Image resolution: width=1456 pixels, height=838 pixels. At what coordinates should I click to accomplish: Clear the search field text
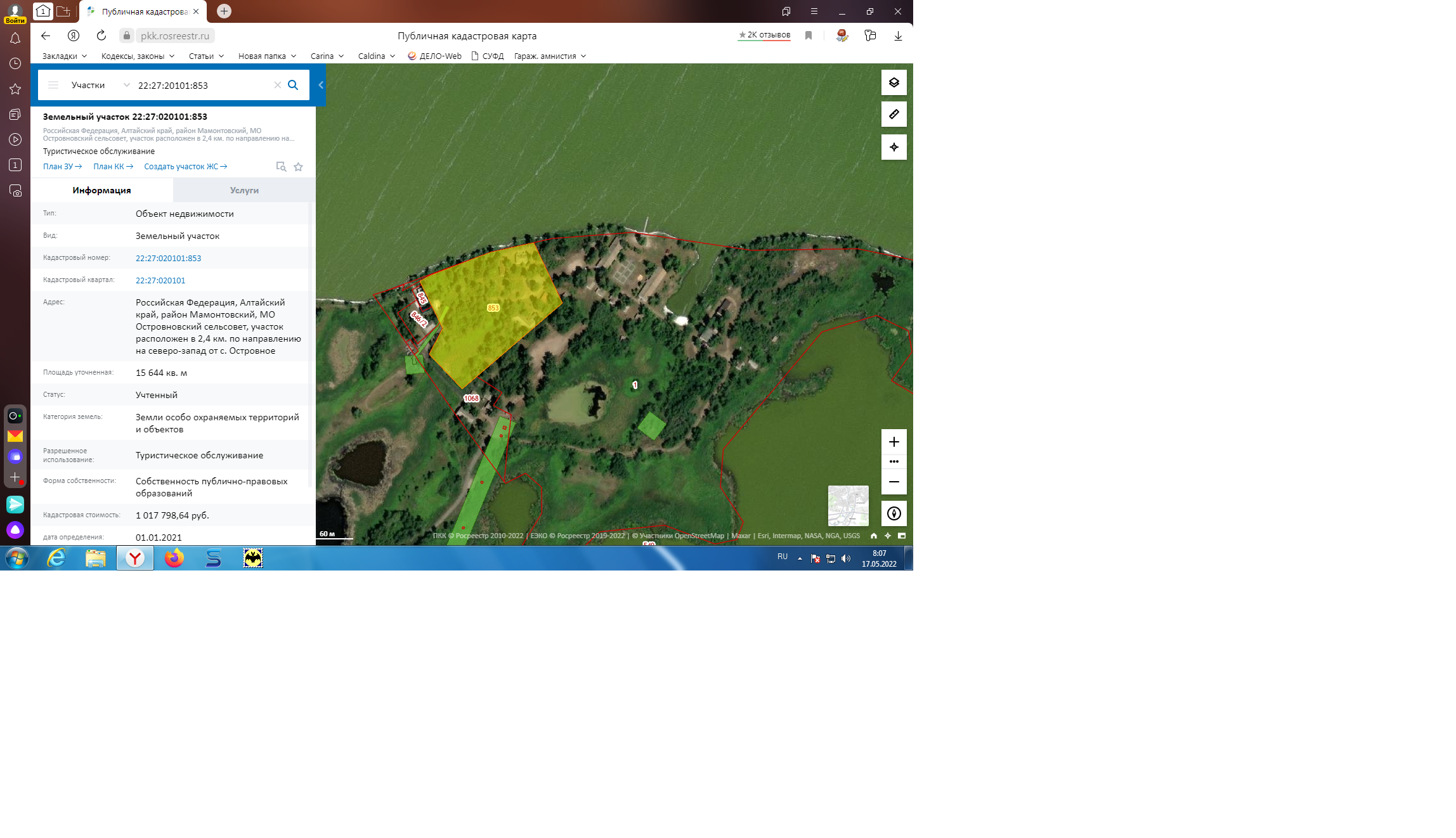click(277, 85)
